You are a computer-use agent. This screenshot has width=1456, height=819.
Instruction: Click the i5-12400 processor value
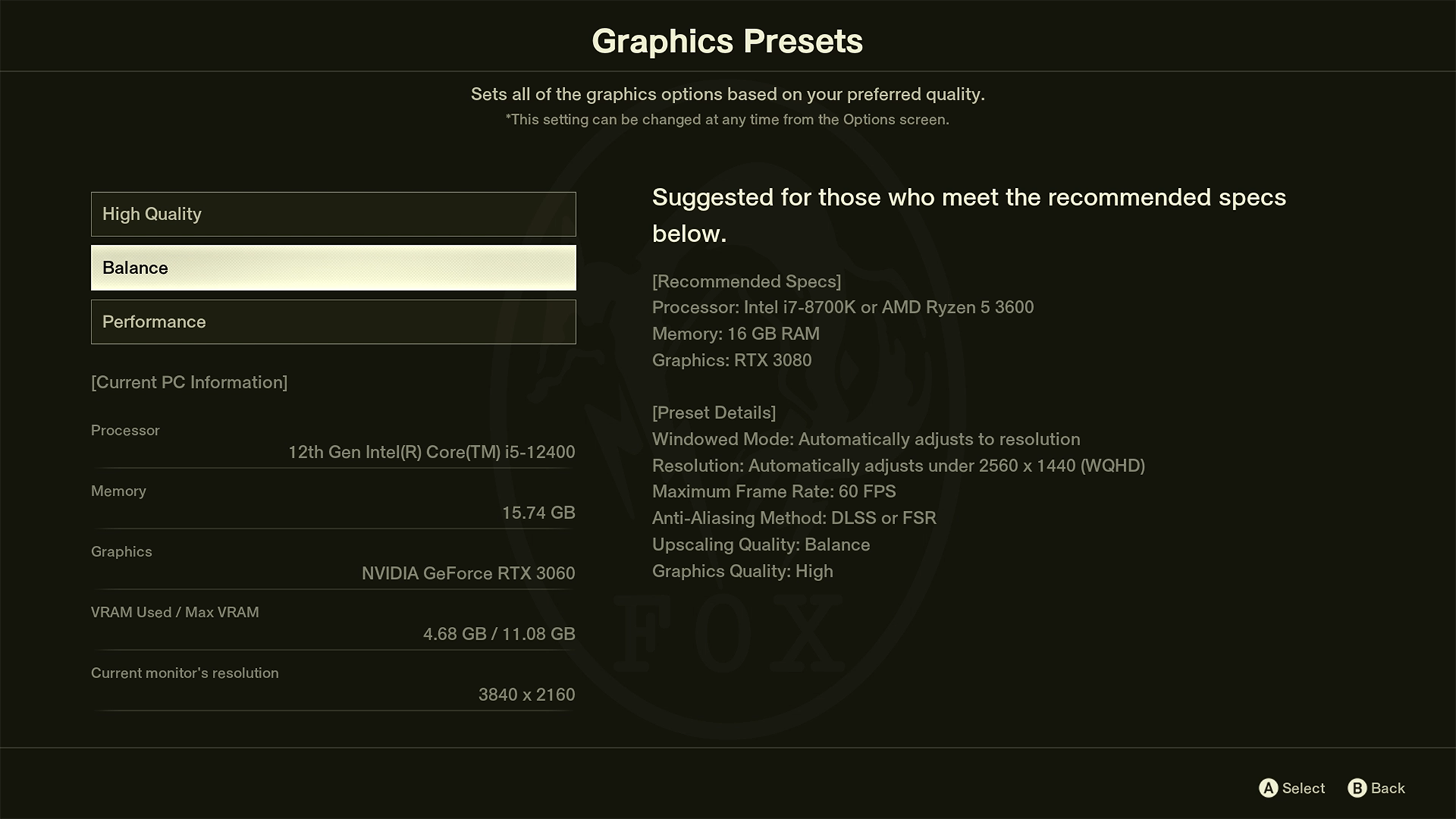pyautogui.click(x=431, y=452)
